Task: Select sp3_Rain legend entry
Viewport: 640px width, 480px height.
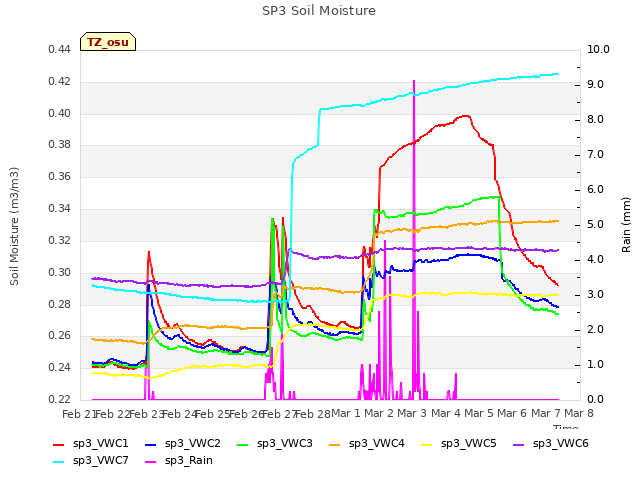Action: tap(179, 460)
